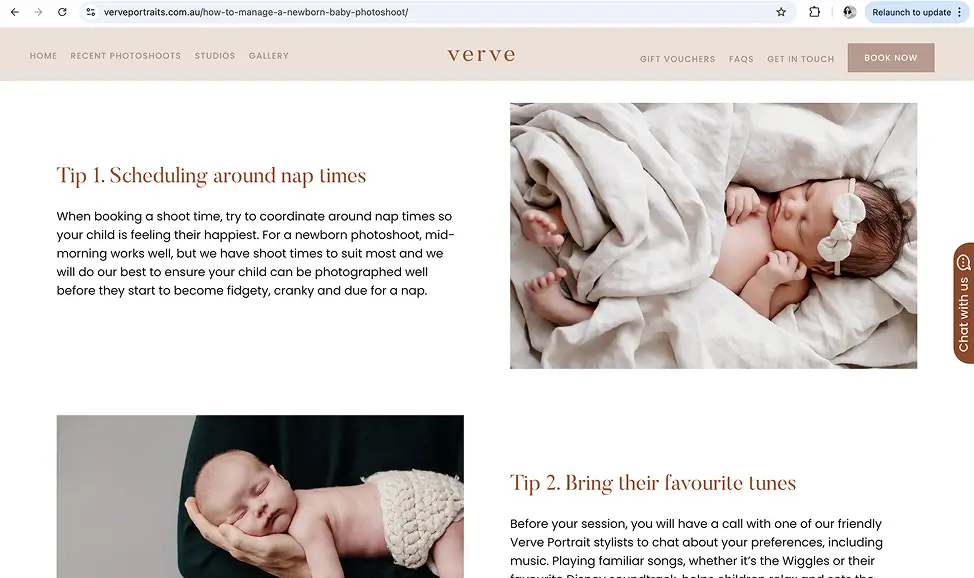Open the browser extensions puzzle icon
This screenshot has height=578, width=974.
pos(814,12)
